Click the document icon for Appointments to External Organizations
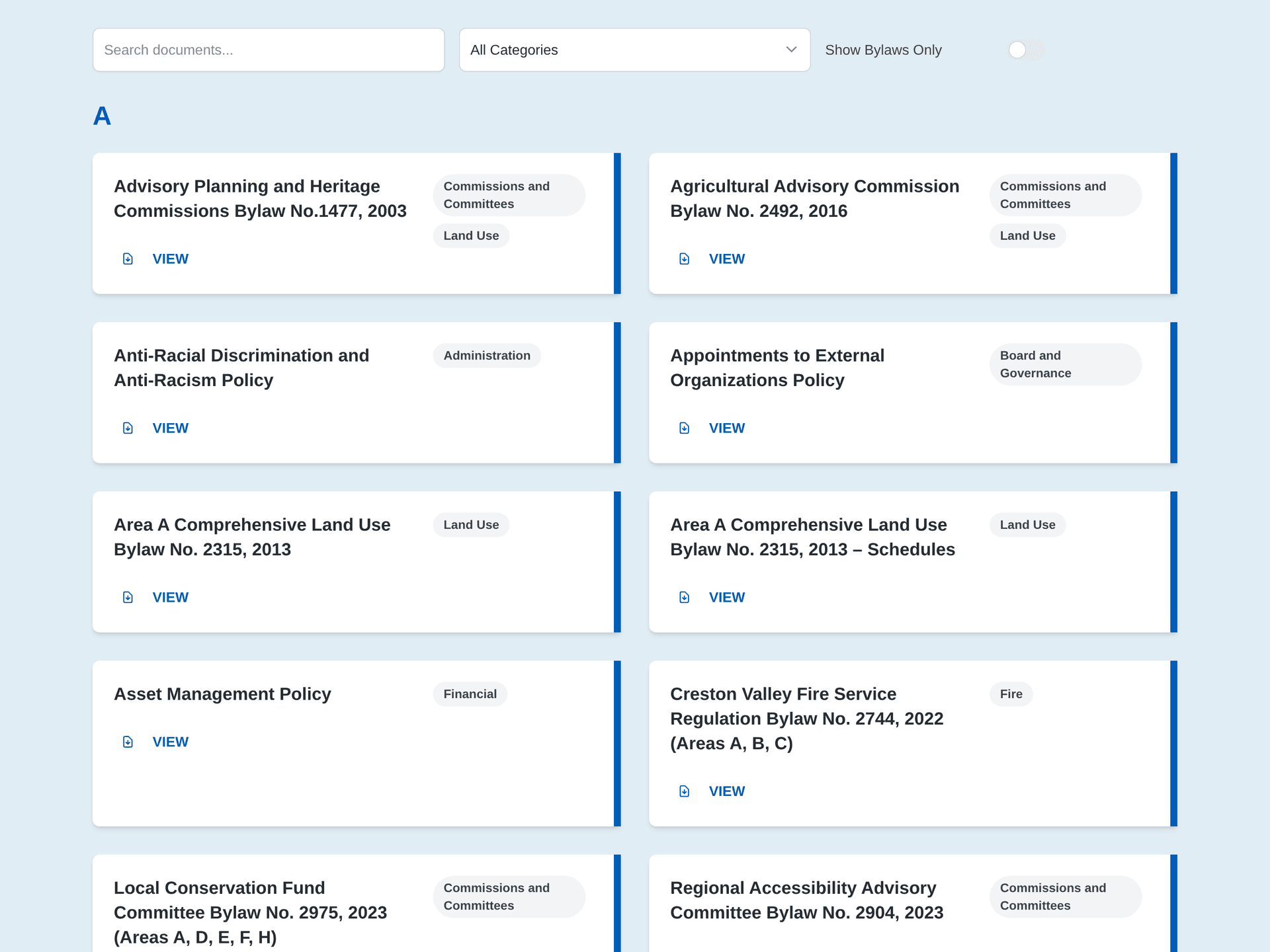This screenshot has width=1270, height=952. (685, 428)
